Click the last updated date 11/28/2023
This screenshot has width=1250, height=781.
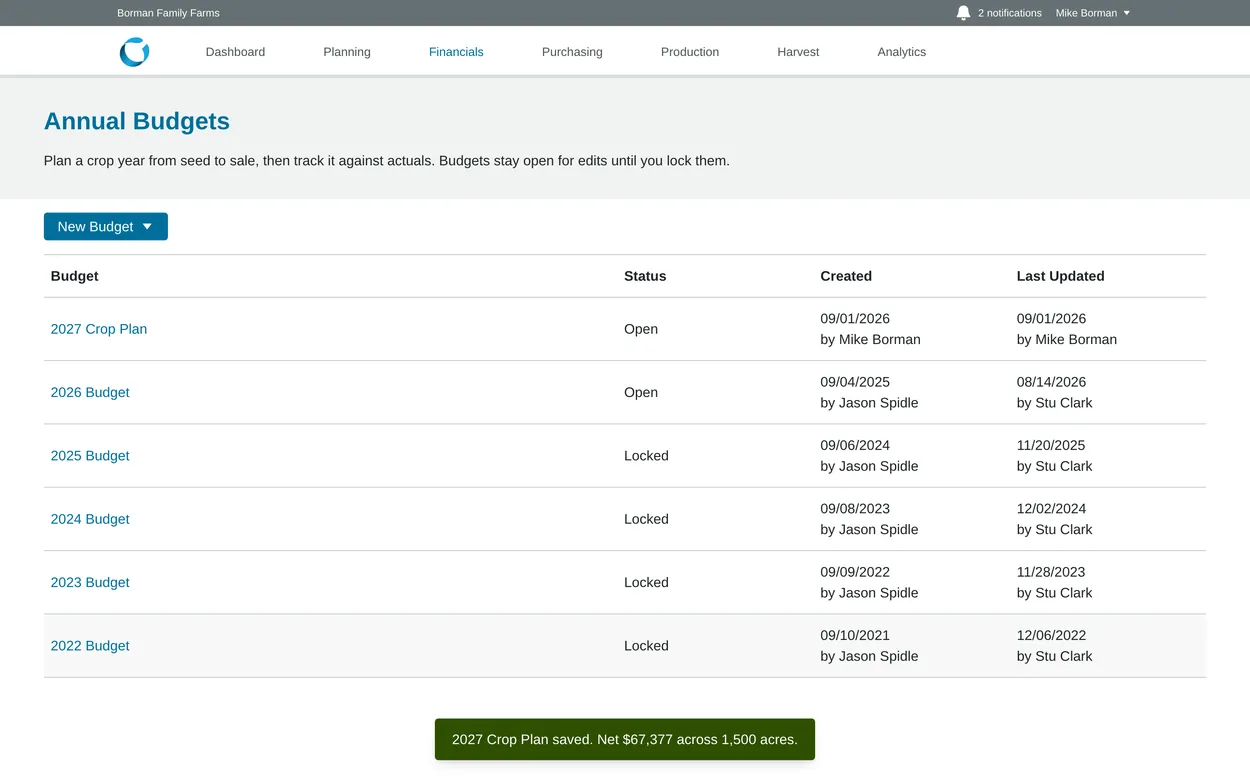(x=1051, y=572)
